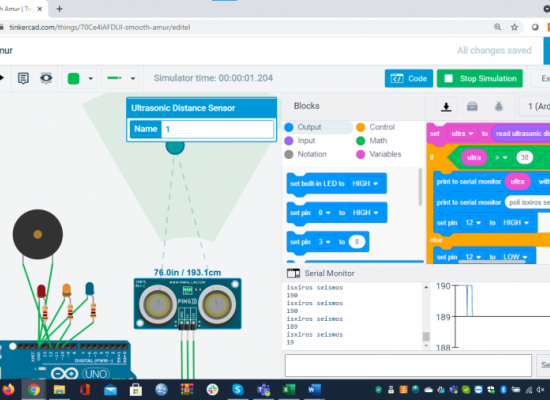Open Slack from the taskbar

coord(212,390)
